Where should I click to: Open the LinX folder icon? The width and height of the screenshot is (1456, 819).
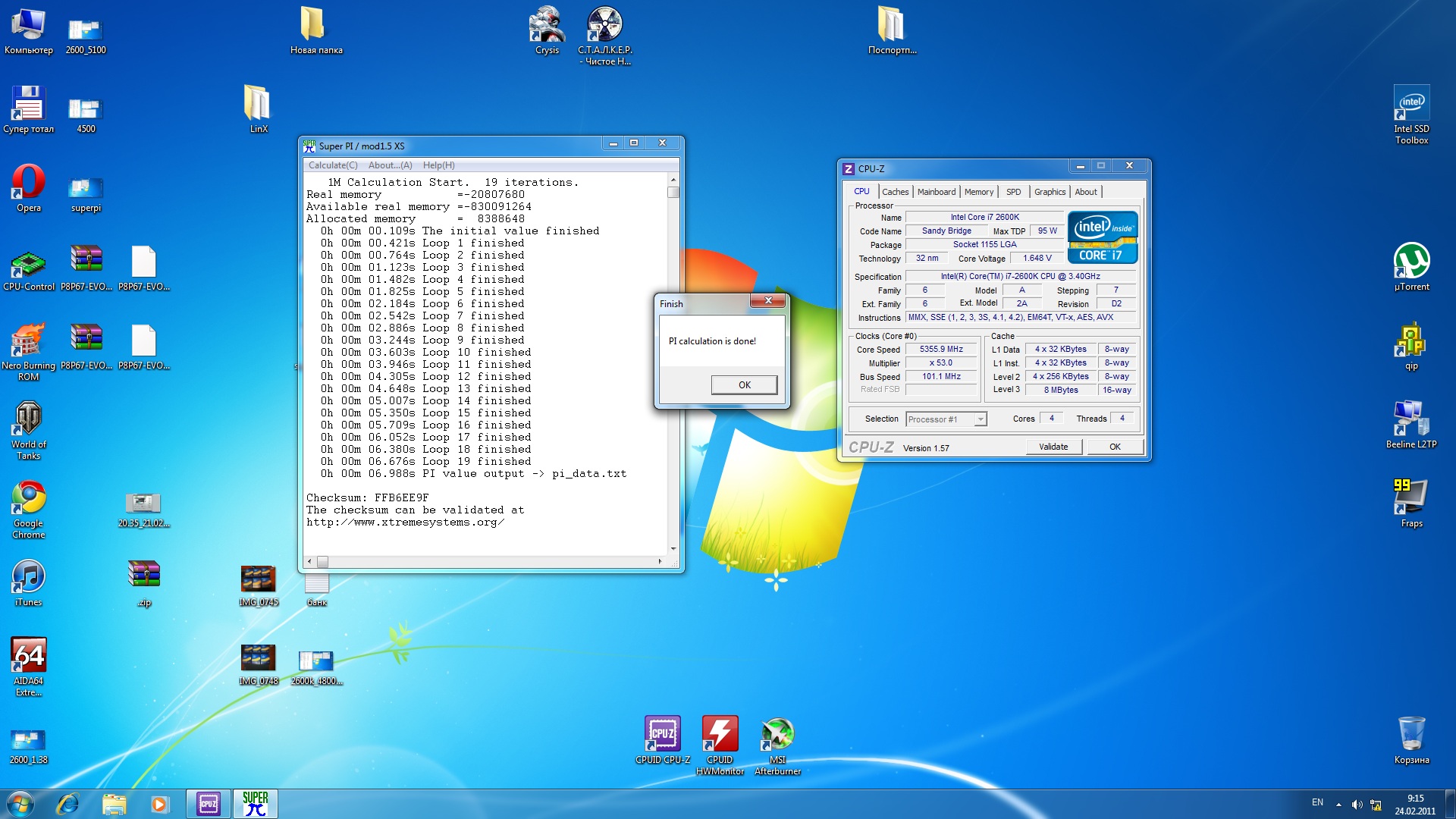pos(258,111)
